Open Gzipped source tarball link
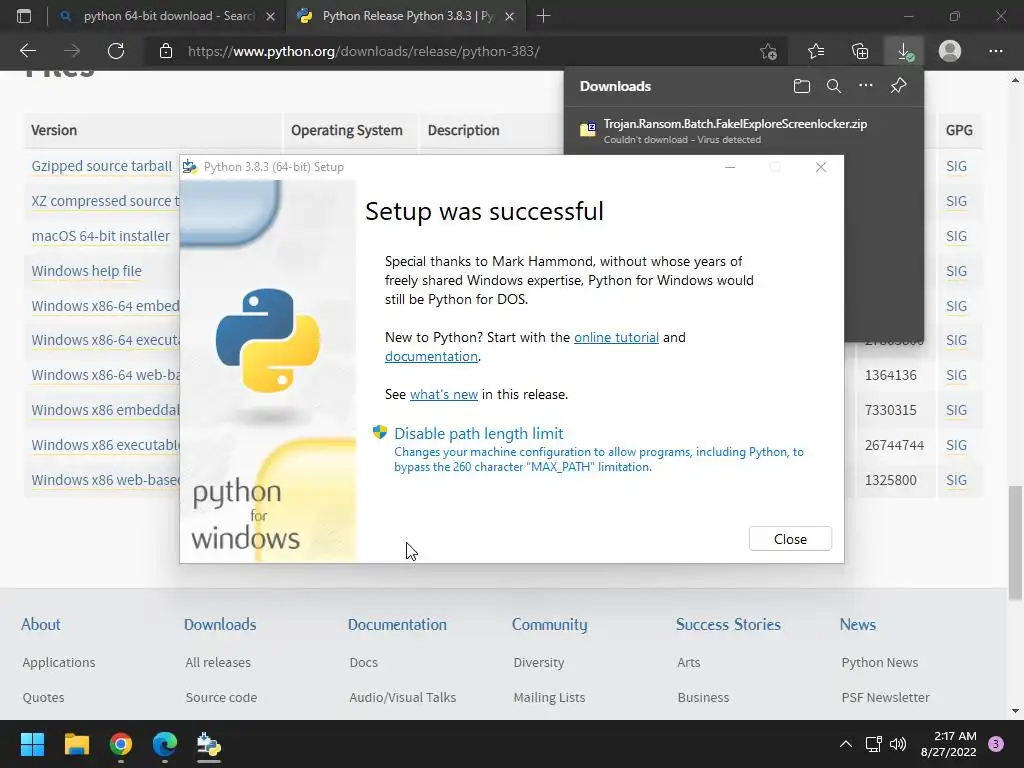1024x768 pixels. coord(102,166)
